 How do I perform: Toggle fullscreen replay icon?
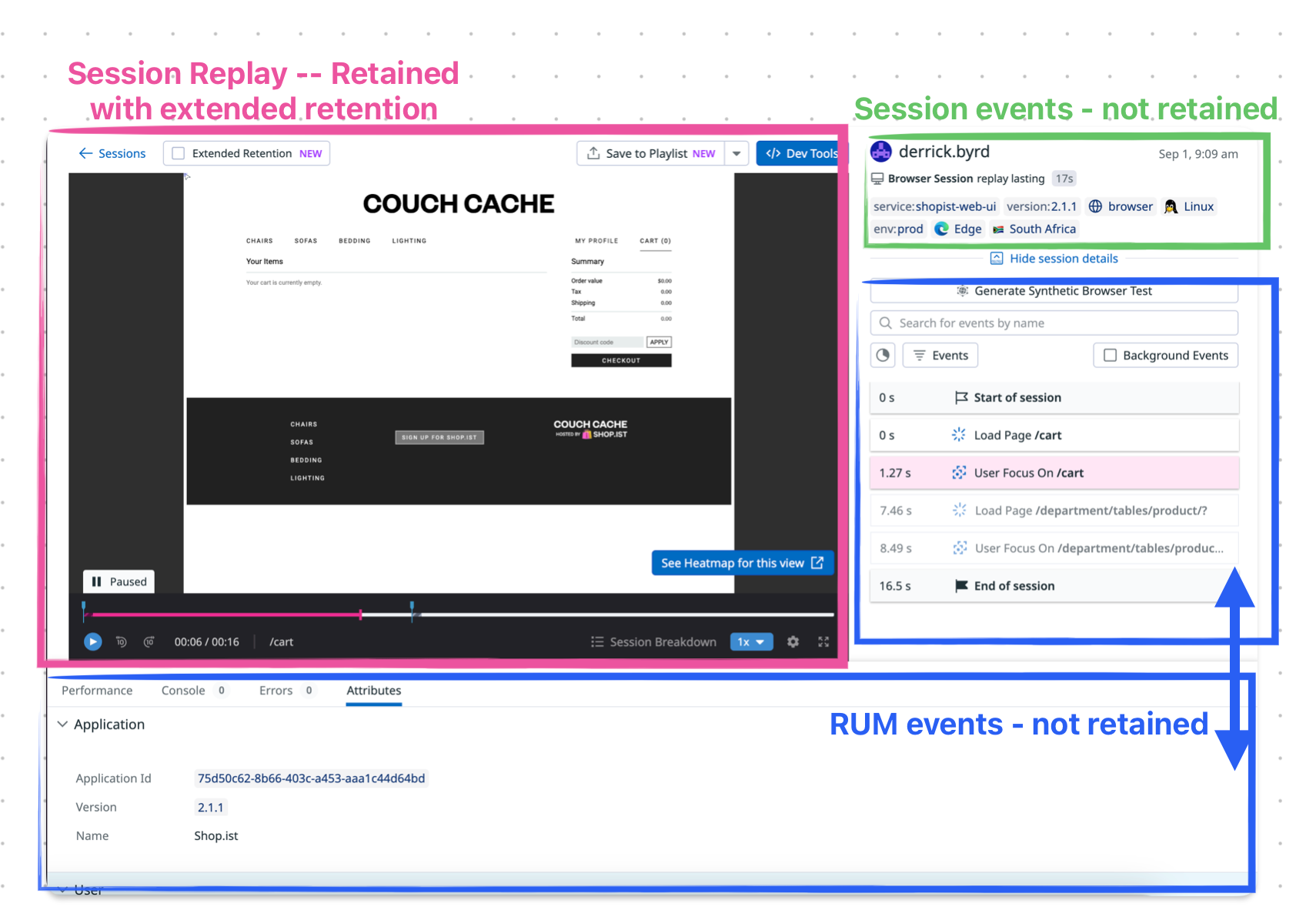(x=823, y=641)
